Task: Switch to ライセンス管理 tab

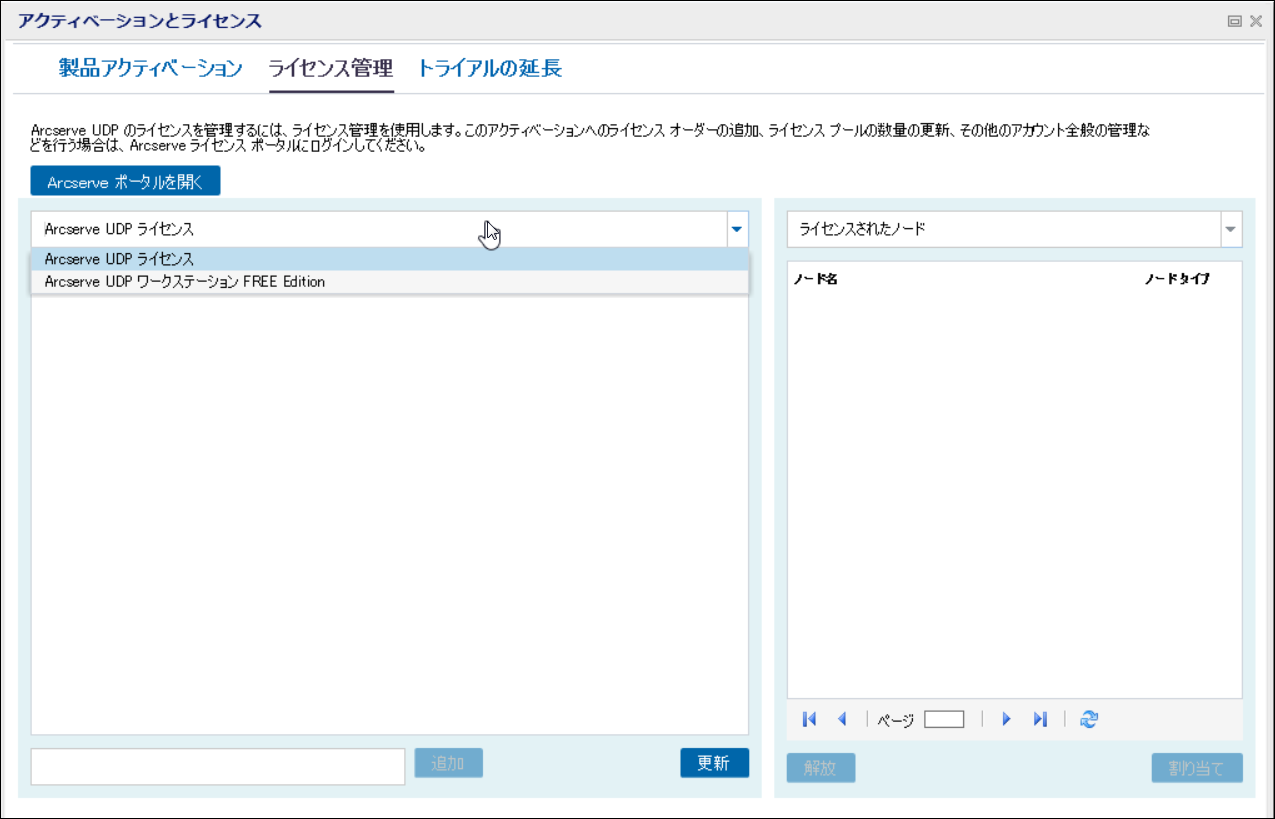Action: coord(331,68)
